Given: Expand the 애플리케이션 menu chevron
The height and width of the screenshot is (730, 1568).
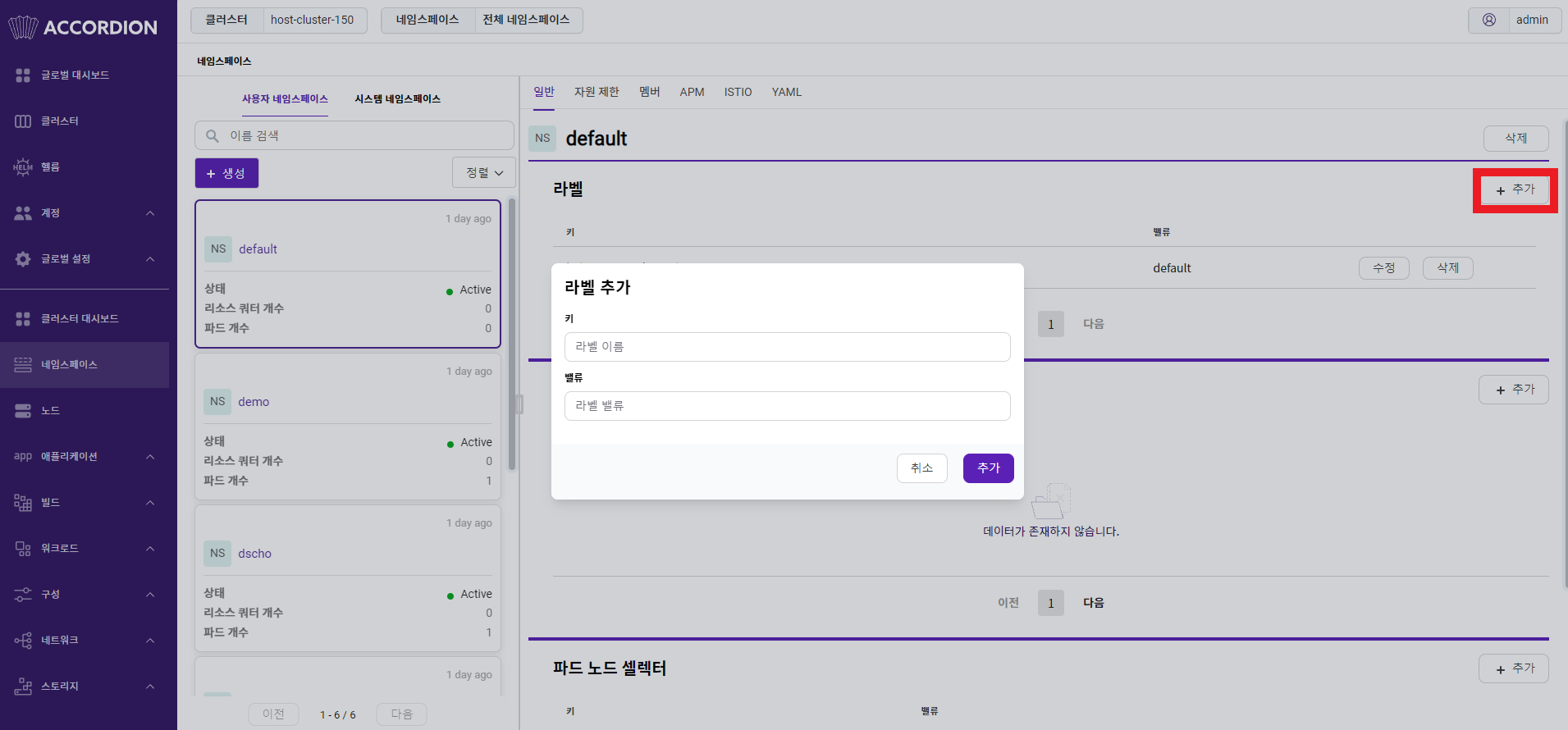Looking at the screenshot, I should point(150,457).
